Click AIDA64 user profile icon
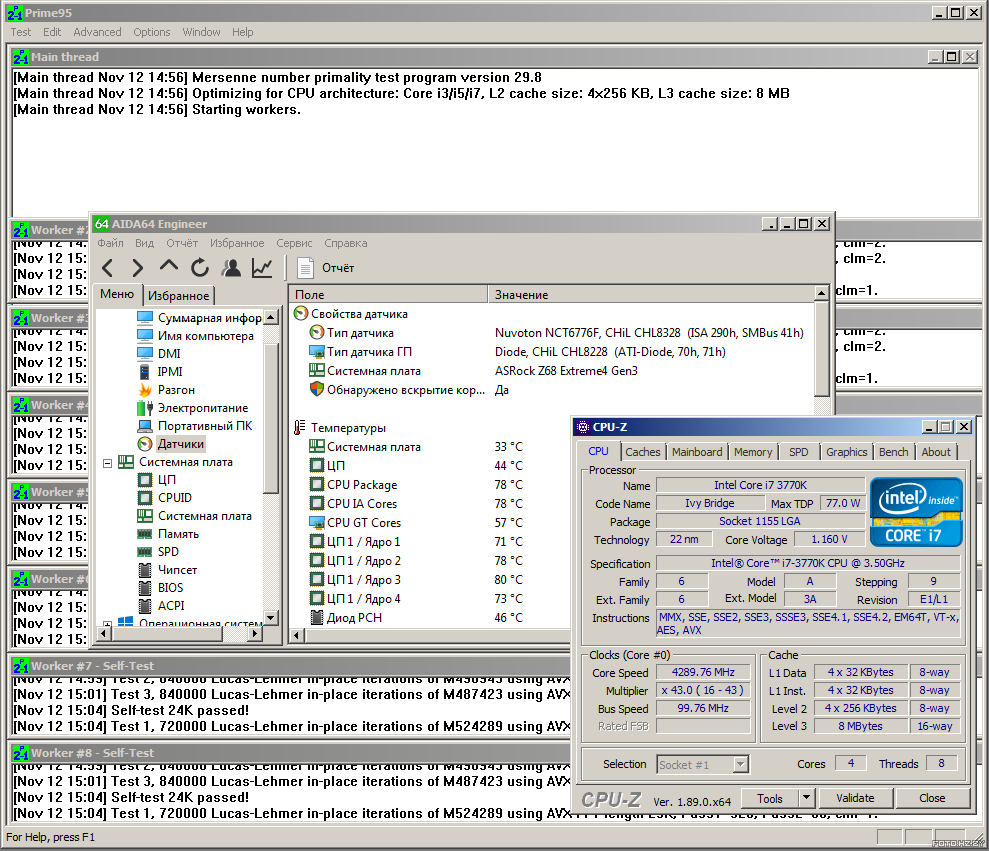The image size is (989, 851). pyautogui.click(x=231, y=268)
